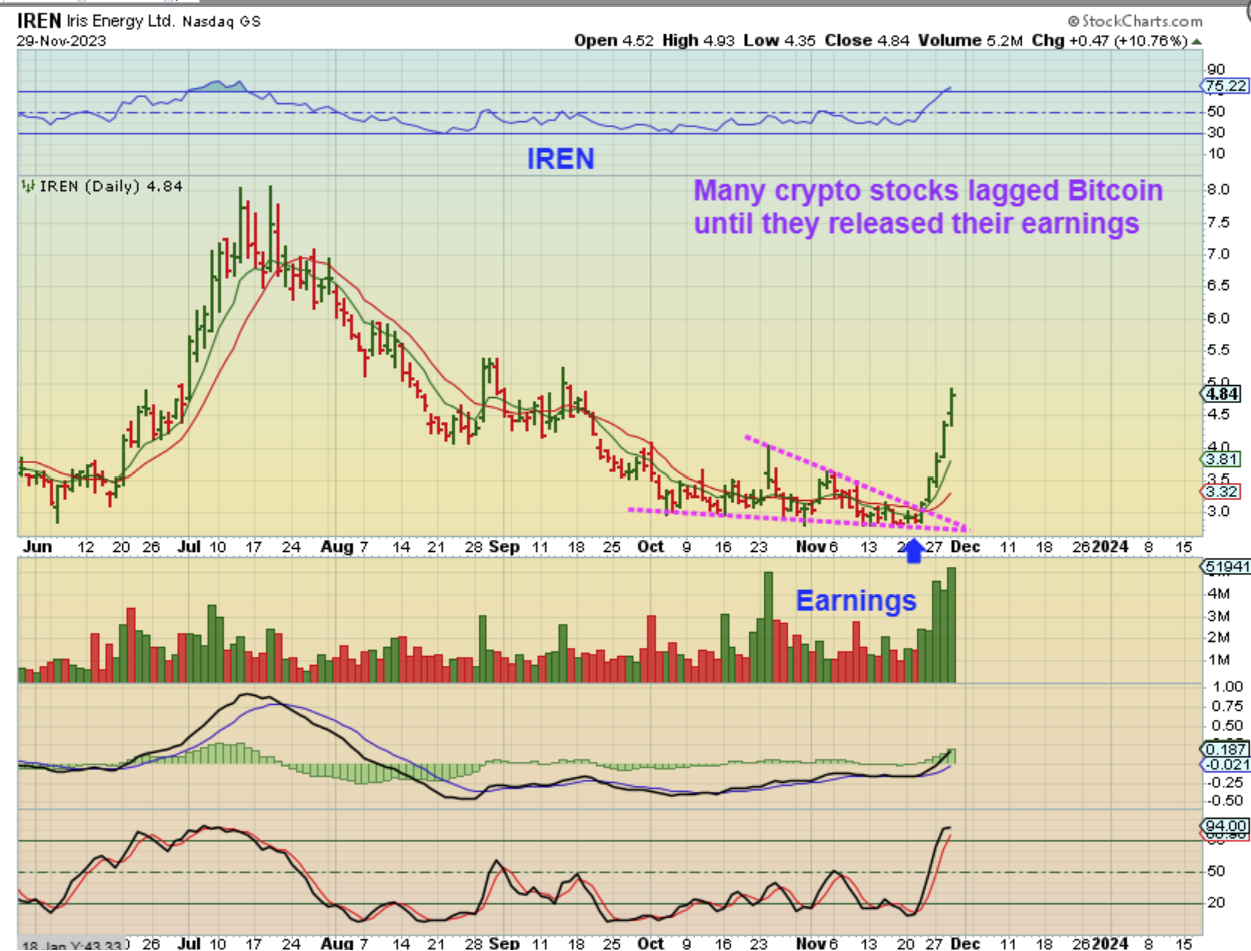Viewport: 1251px width, 951px height.
Task: Click the tallest green volume bar at right
Action: [951, 625]
